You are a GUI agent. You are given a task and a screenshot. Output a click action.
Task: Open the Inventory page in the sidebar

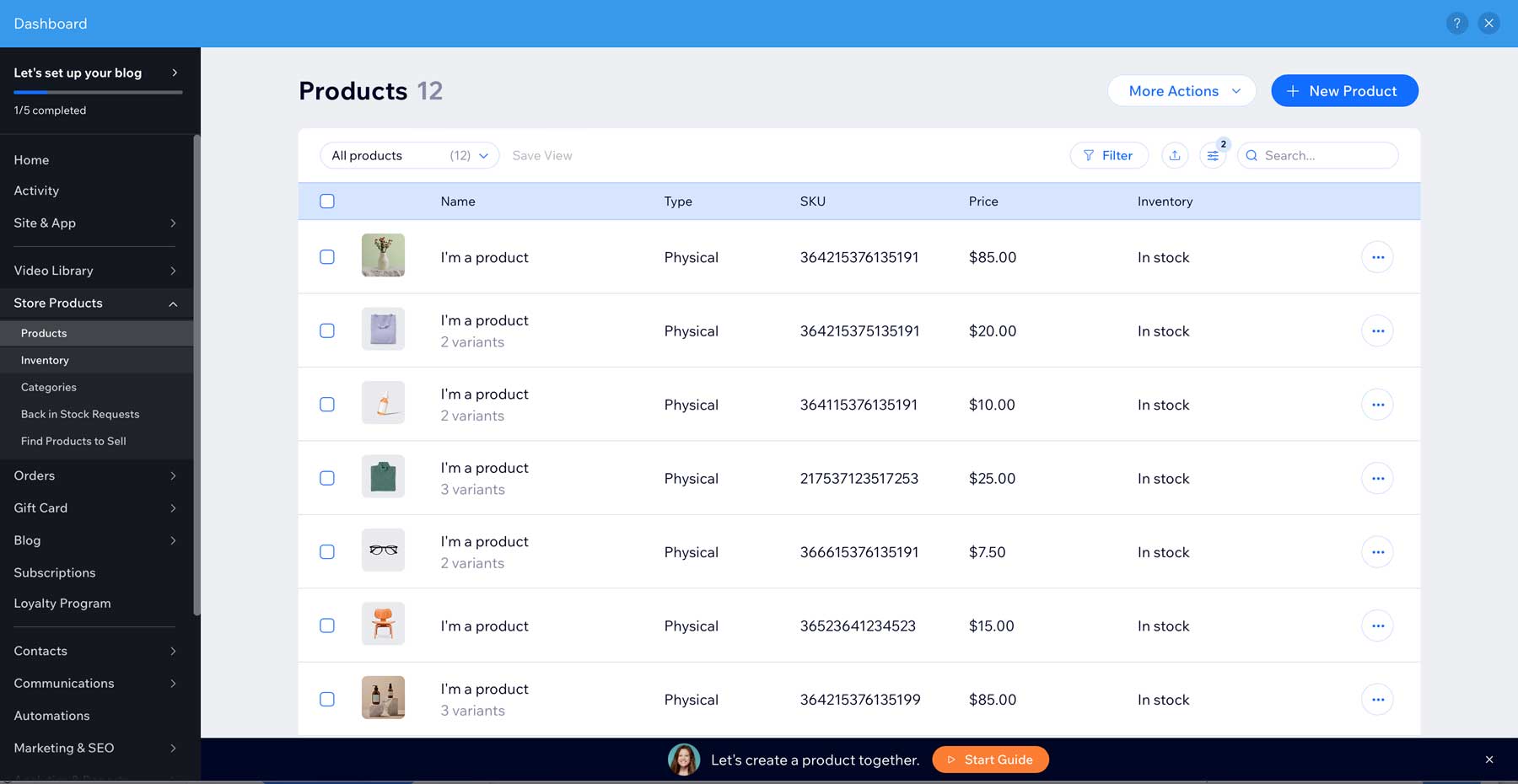[45, 360]
